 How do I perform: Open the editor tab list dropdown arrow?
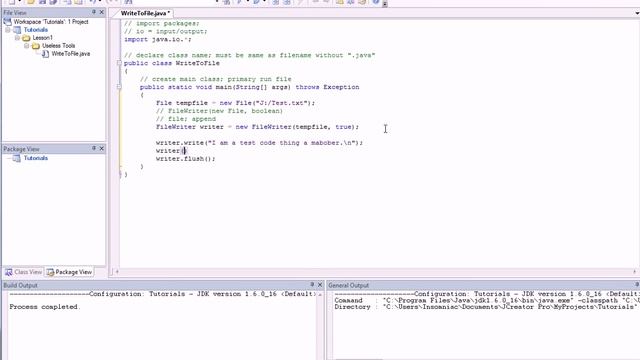point(637,13)
